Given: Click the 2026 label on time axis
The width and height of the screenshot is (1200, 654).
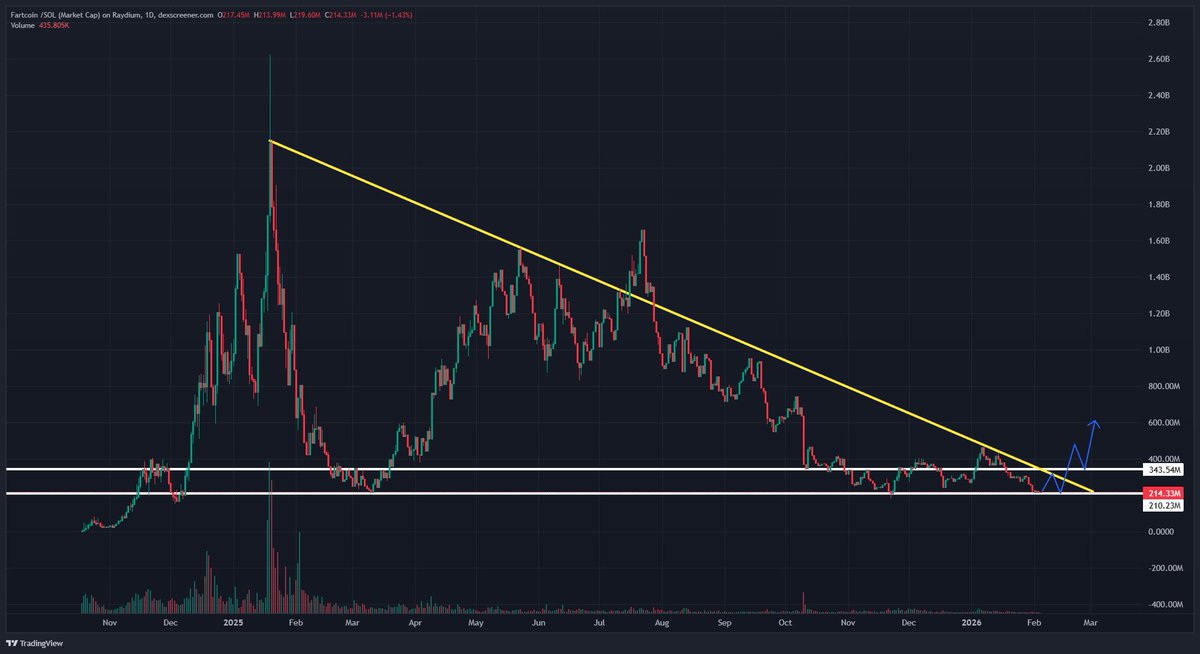Looking at the screenshot, I should (971, 623).
